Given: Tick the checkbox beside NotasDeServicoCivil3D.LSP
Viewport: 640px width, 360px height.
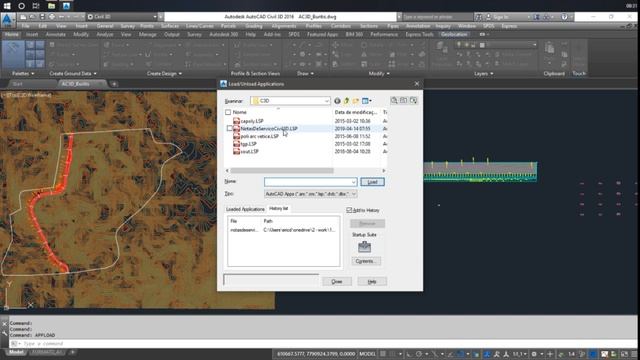Looking at the screenshot, I should pos(229,129).
